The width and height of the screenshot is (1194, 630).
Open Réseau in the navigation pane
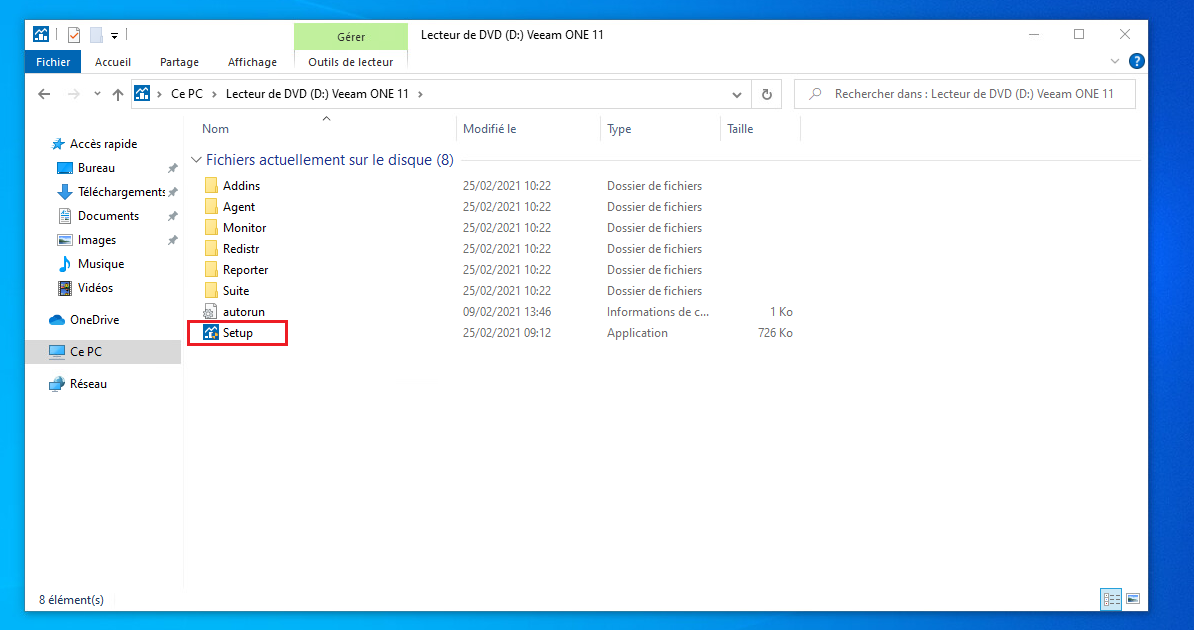coord(88,384)
